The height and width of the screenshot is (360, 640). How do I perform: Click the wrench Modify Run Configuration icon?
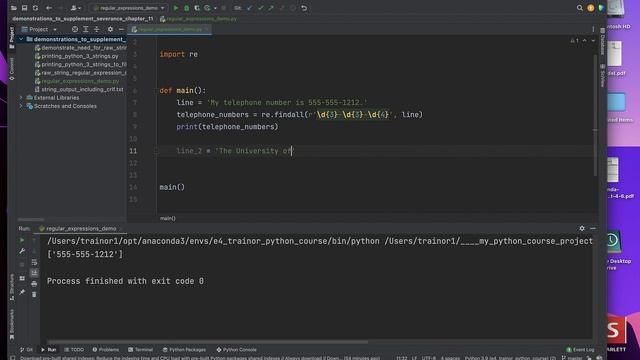click(22, 251)
